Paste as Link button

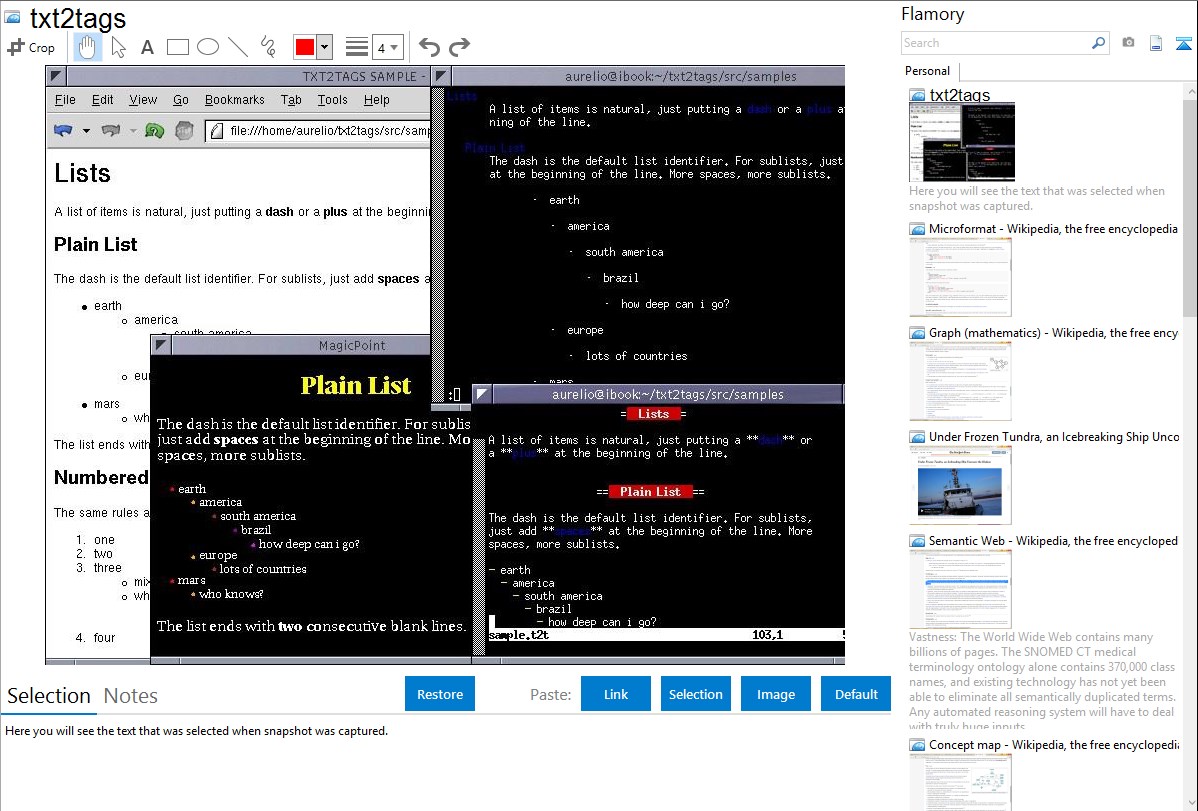616,694
